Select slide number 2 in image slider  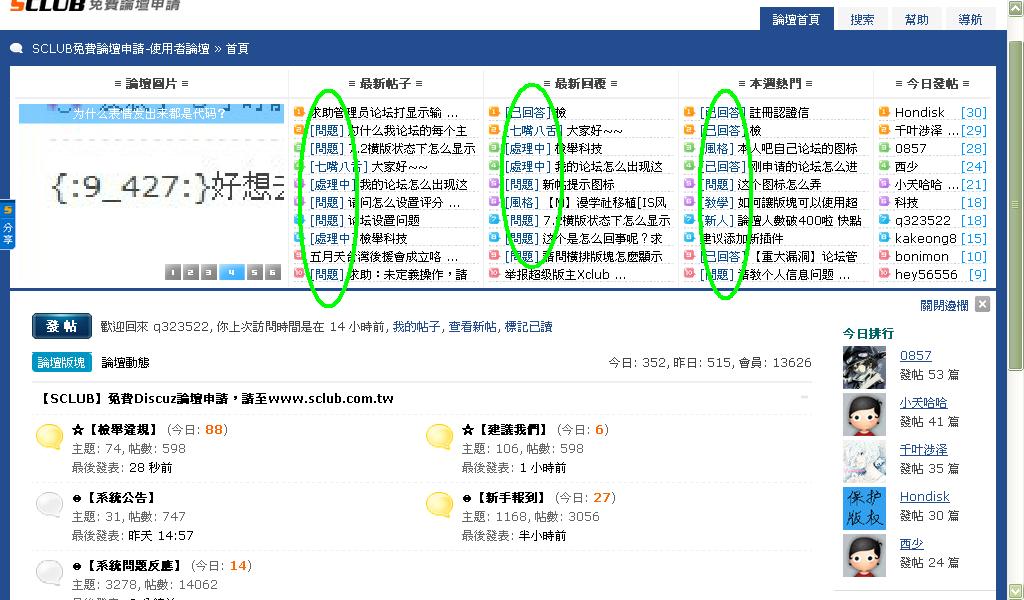pos(190,272)
